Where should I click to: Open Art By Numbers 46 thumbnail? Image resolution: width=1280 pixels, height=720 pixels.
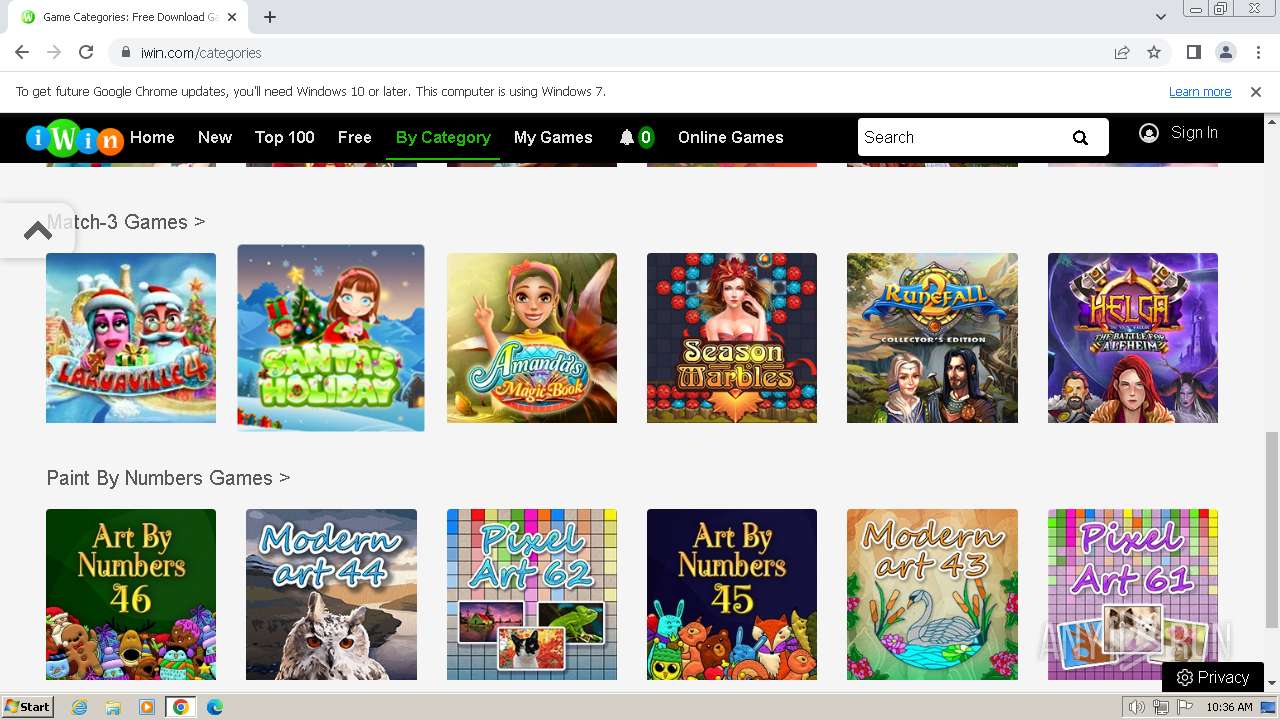(131, 594)
